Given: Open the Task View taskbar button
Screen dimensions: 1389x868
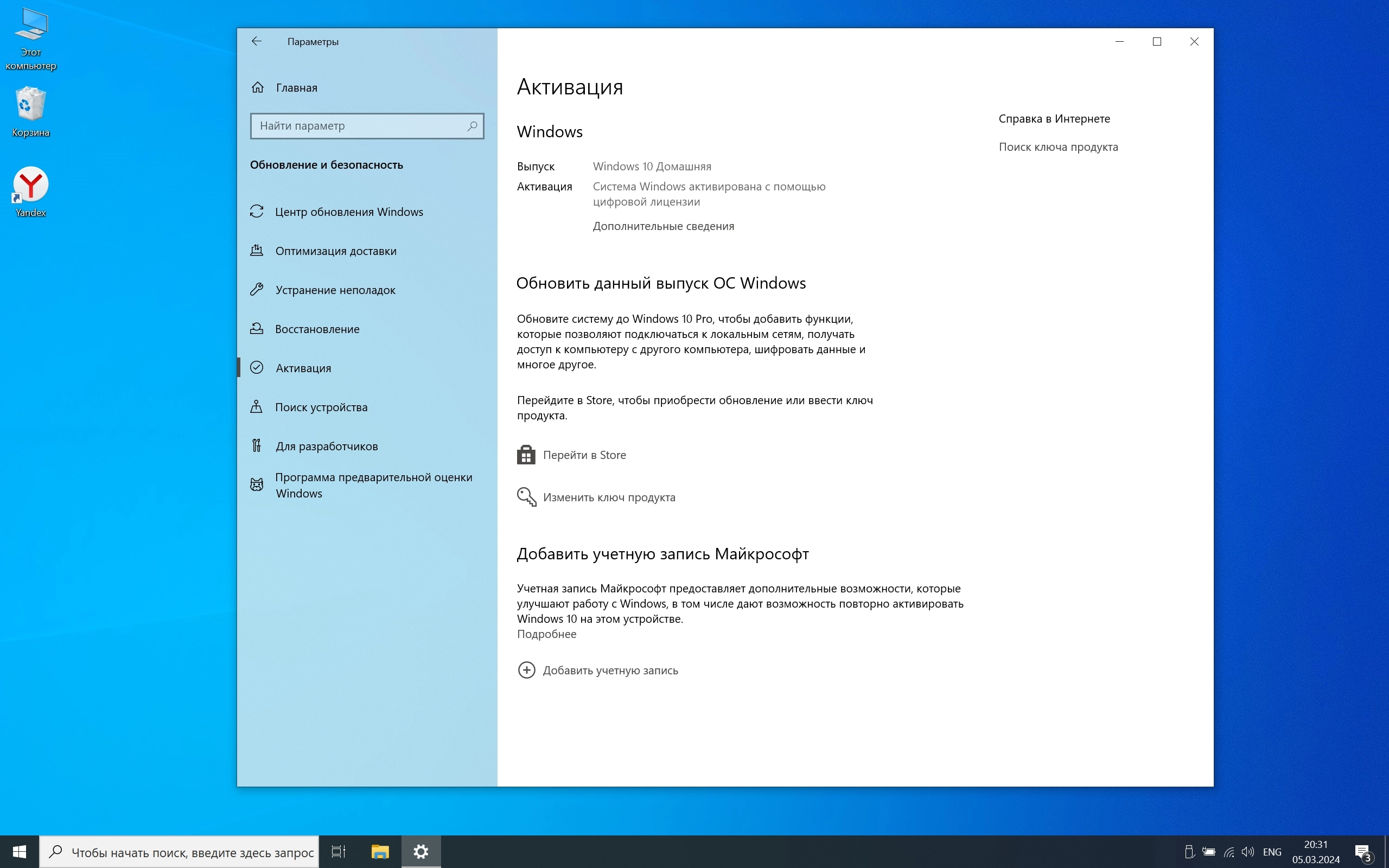Looking at the screenshot, I should 339,851.
